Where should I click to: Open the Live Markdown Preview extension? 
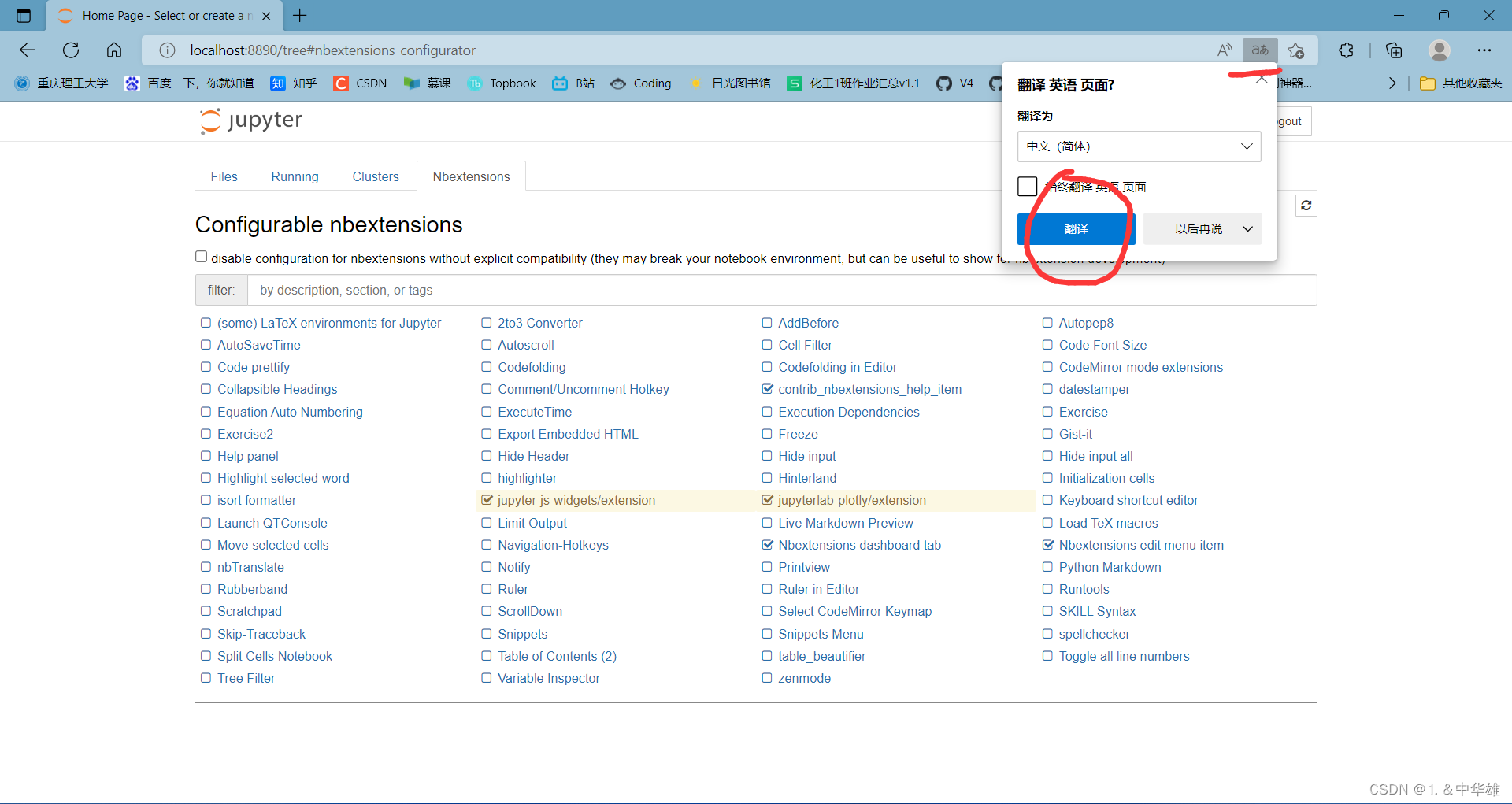pyautogui.click(x=846, y=523)
